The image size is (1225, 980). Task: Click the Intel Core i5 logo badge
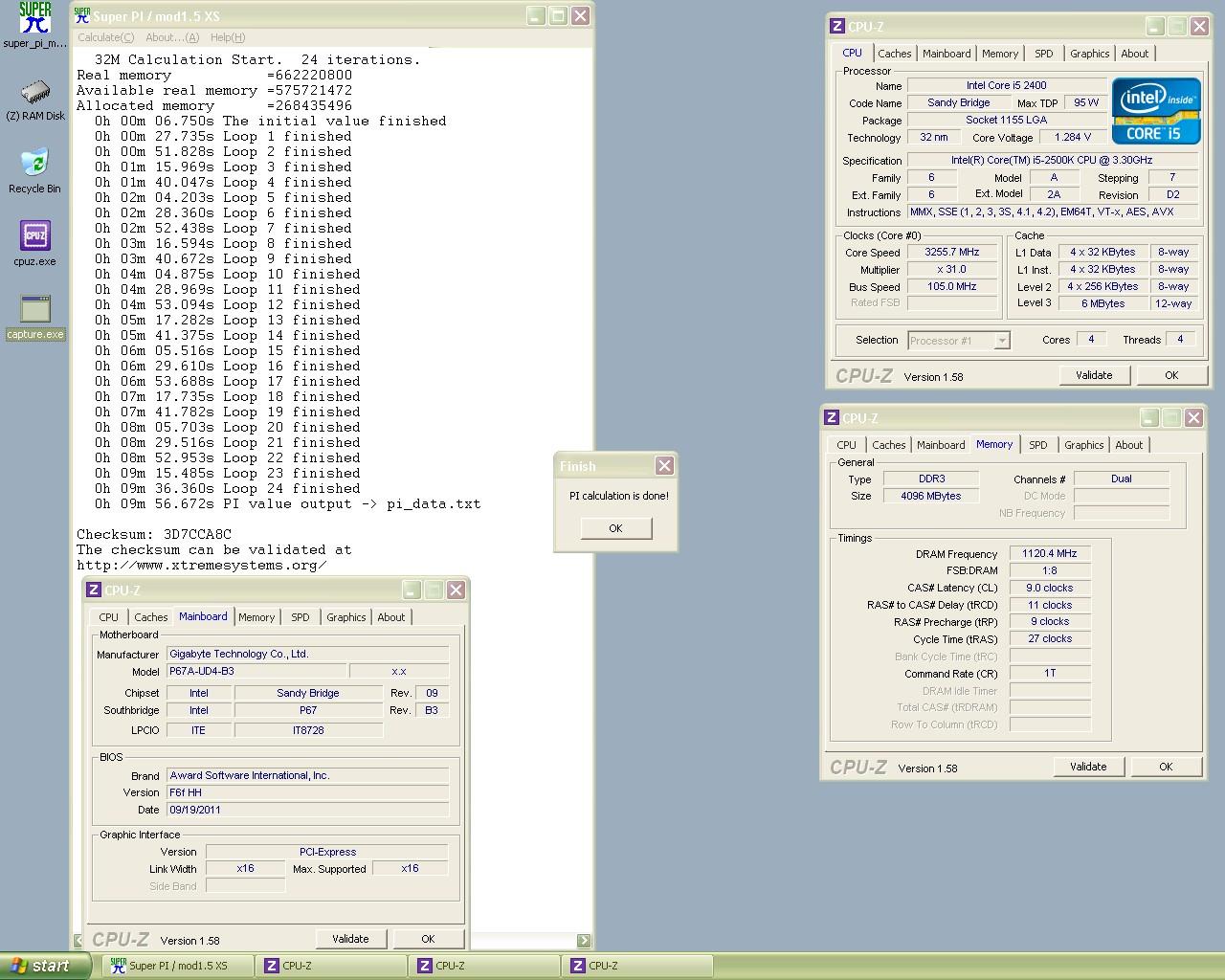[1156, 111]
